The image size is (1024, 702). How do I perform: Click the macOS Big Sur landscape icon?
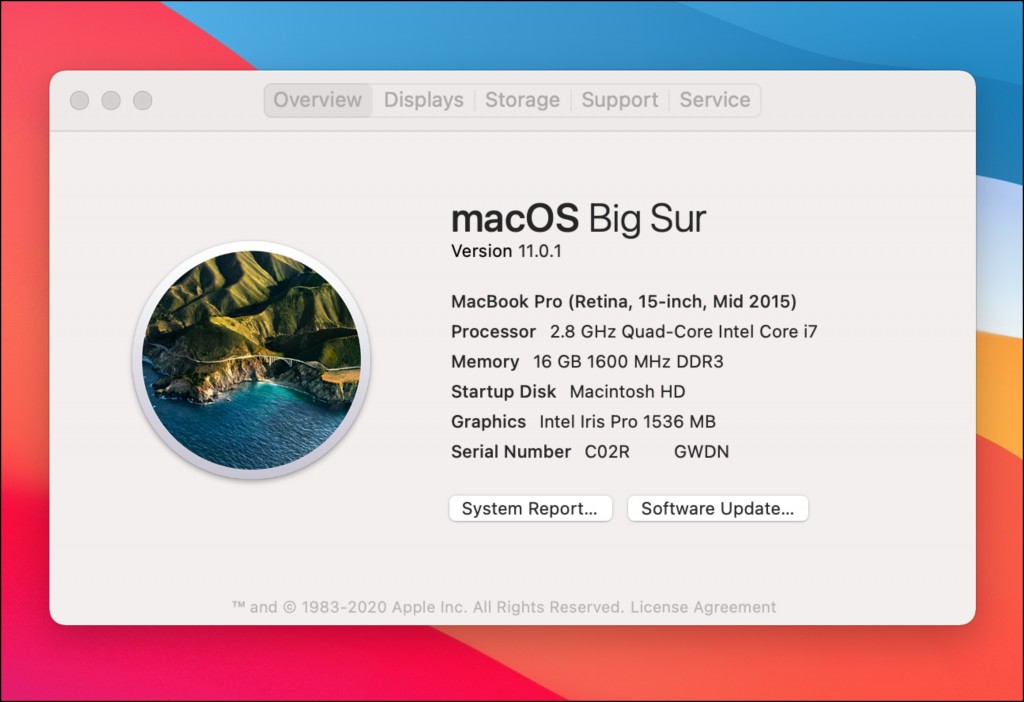(251, 360)
